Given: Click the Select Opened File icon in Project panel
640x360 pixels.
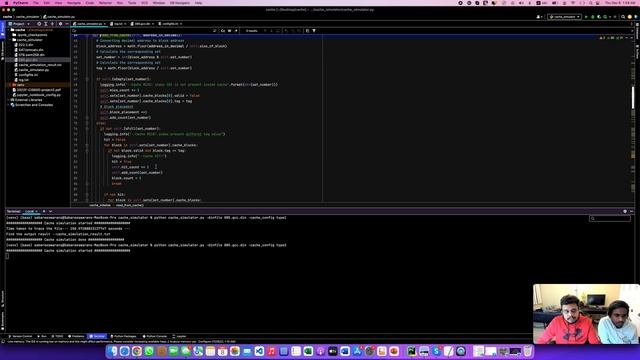Looking at the screenshot, I should 39,24.
